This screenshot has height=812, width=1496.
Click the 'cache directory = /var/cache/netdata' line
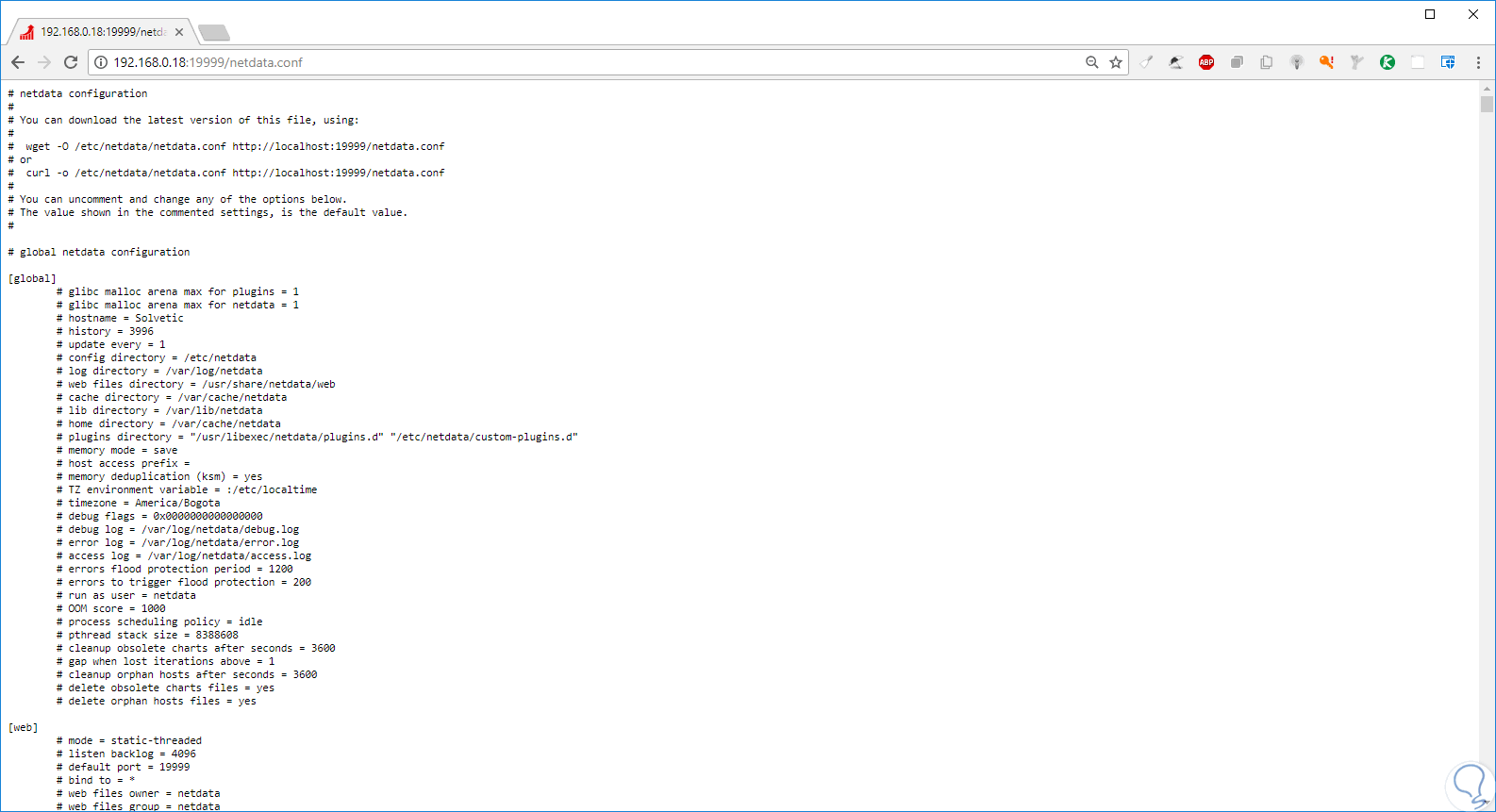[x=172, y=397]
